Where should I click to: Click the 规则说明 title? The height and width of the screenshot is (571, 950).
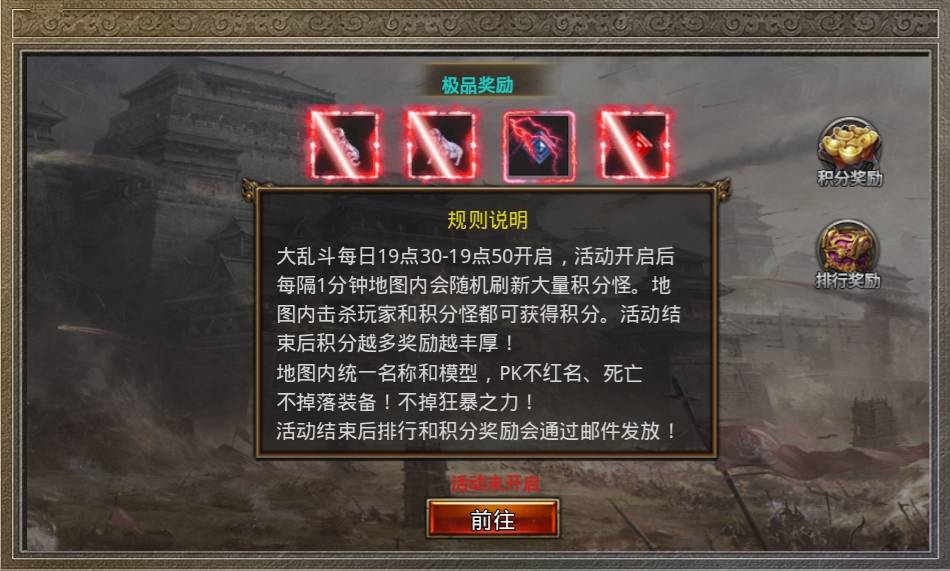[487, 220]
